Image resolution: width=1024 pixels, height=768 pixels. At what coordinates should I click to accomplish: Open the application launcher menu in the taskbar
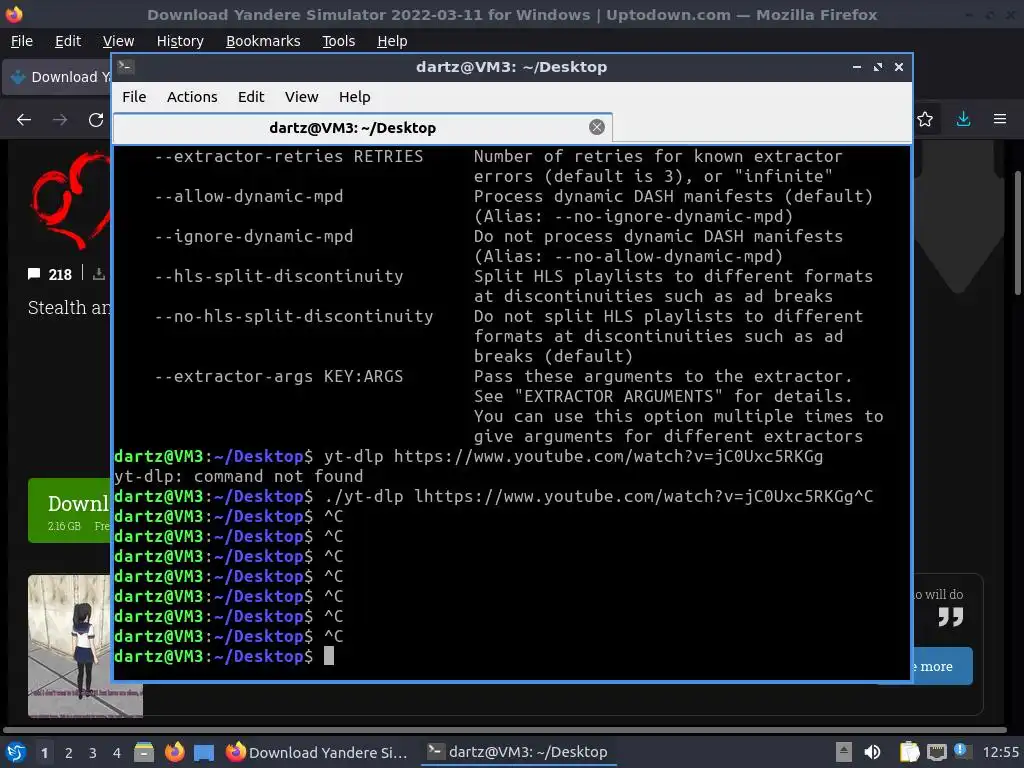16,752
